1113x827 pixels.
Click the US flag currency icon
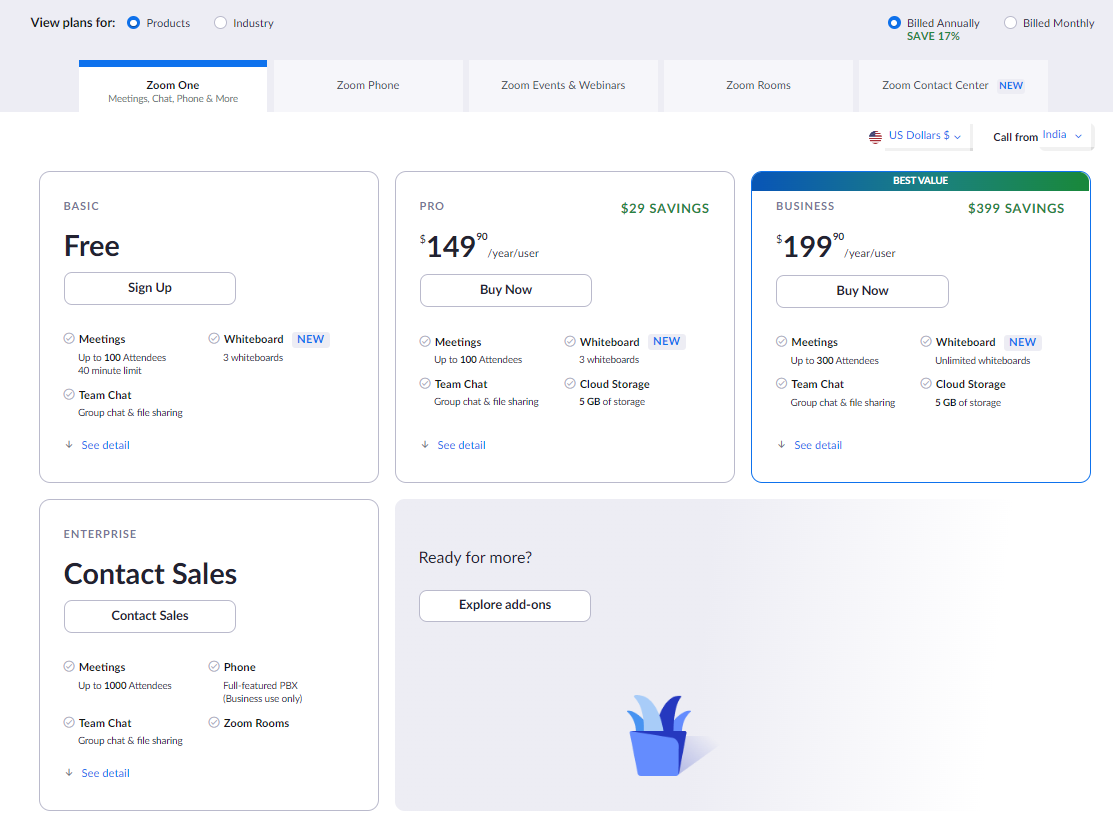[x=875, y=136]
